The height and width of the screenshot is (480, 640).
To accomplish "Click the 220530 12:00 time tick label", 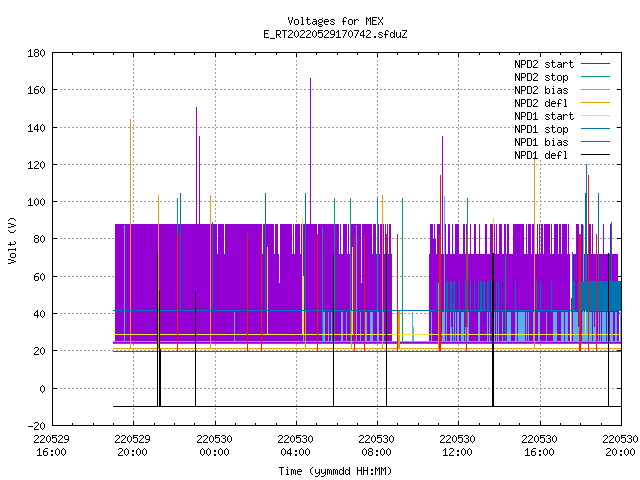I will 457,445.
